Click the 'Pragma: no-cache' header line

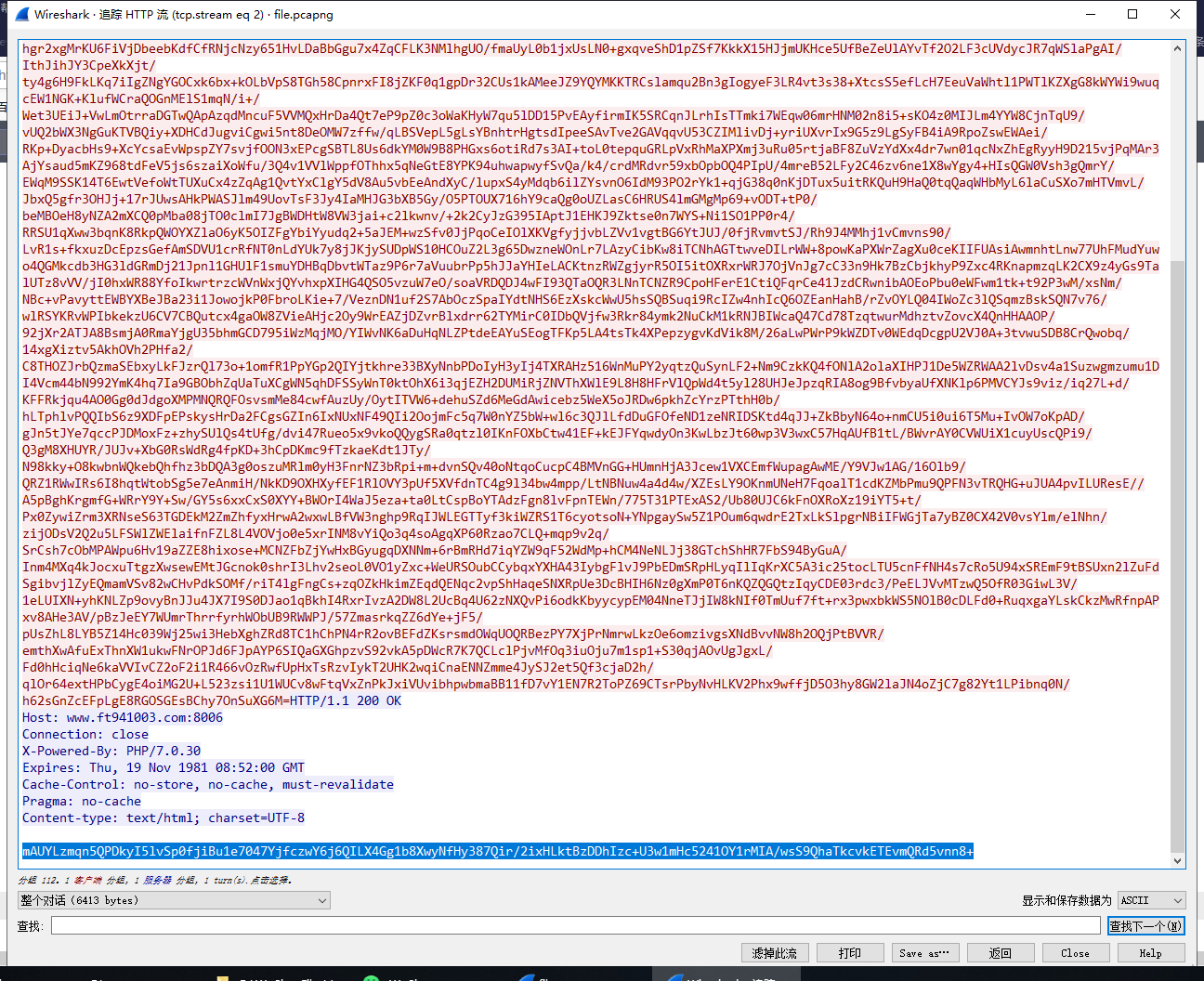click(x=82, y=801)
